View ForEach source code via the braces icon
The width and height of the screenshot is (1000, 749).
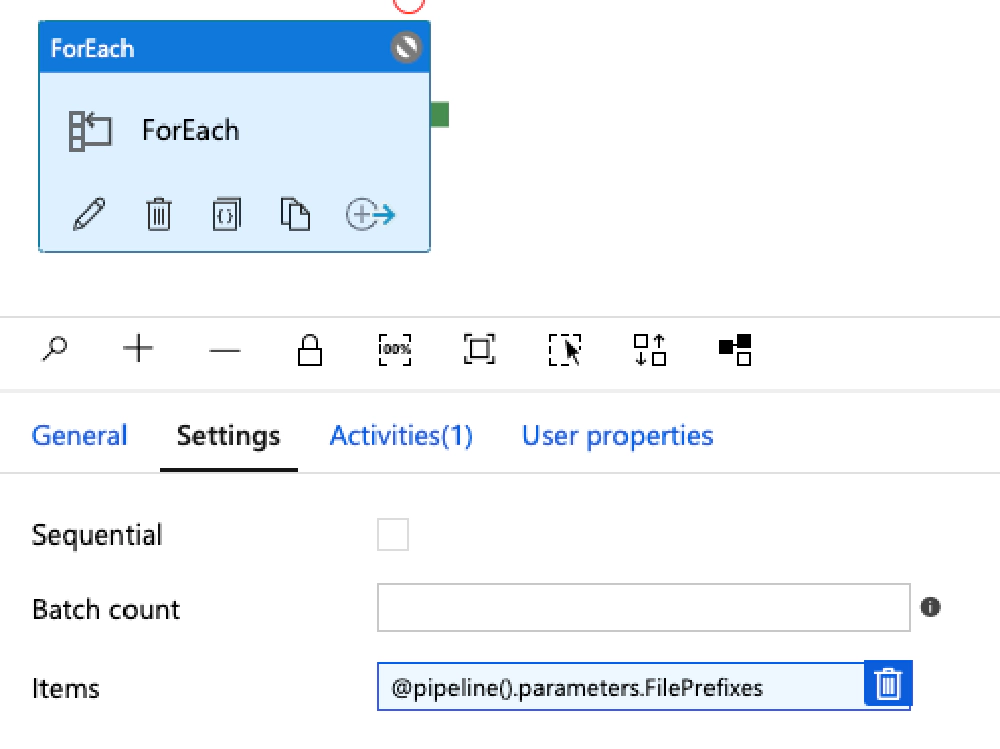[x=226, y=213]
